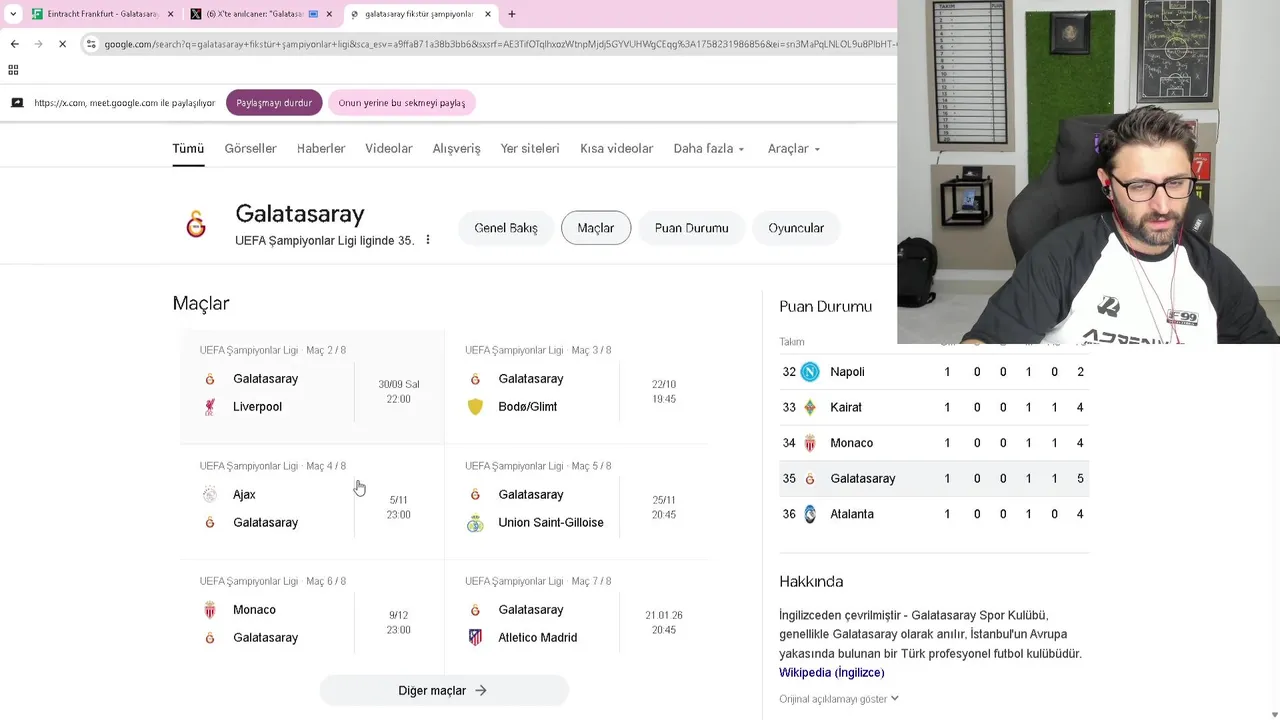This screenshot has height=720, width=1280.
Task: Switch to Haberler results
Action: pos(321,148)
